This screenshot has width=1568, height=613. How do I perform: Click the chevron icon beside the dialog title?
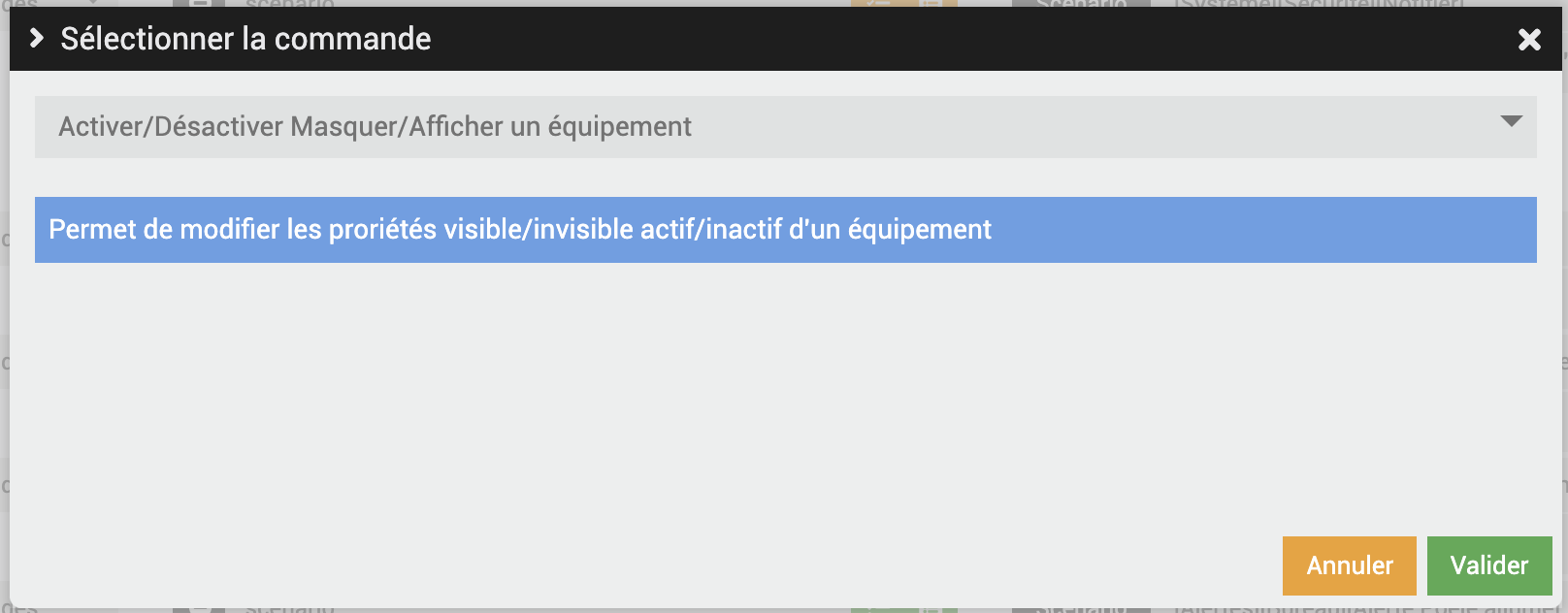[x=37, y=39]
